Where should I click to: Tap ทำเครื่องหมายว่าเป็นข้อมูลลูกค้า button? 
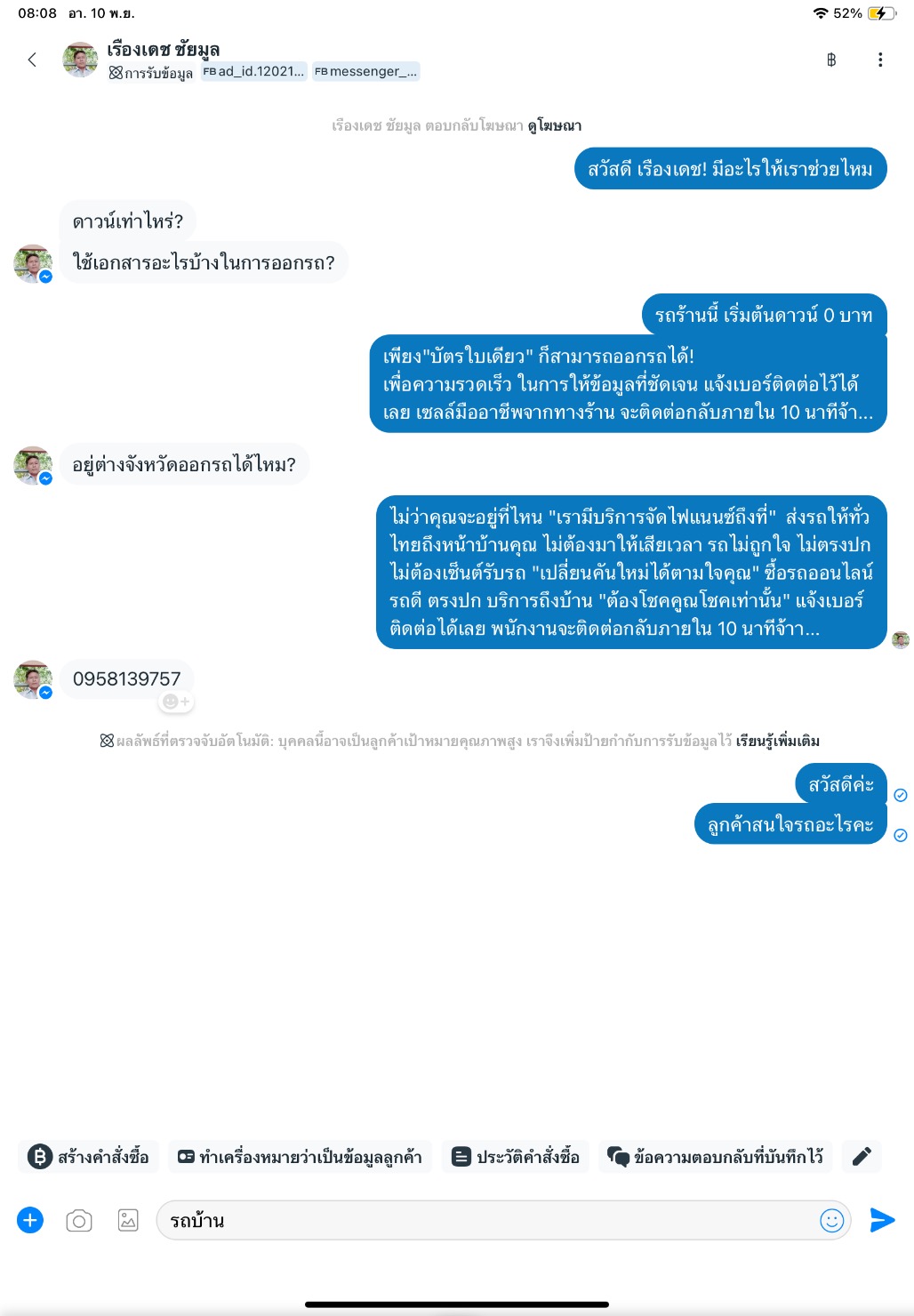(300, 1157)
